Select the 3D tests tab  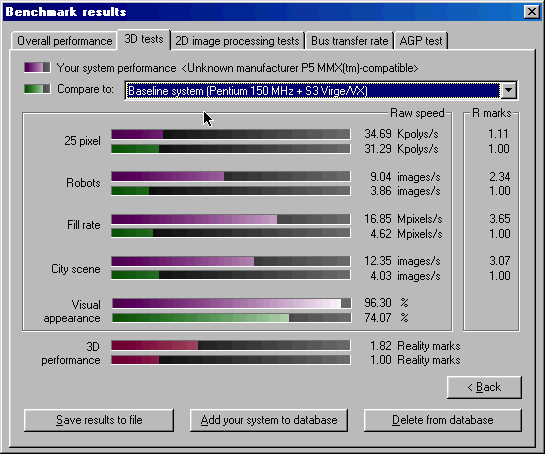click(x=144, y=39)
